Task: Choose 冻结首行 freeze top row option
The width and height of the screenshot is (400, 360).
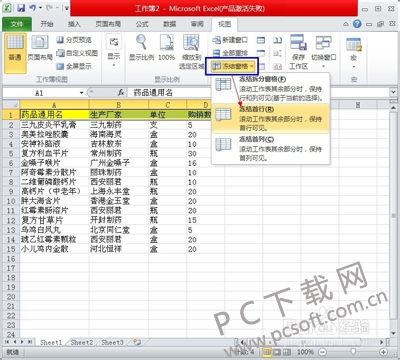Action: pyautogui.click(x=270, y=118)
